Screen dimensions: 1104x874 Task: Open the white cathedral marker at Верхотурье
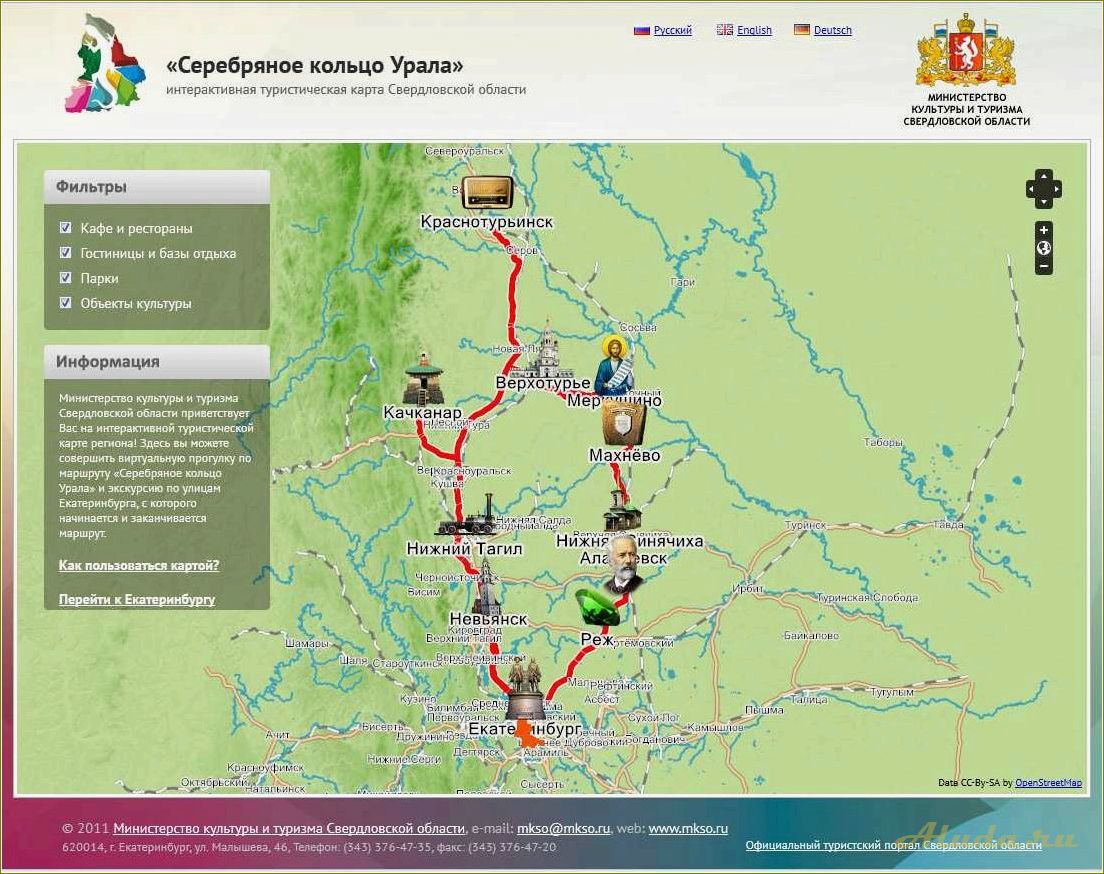click(547, 349)
